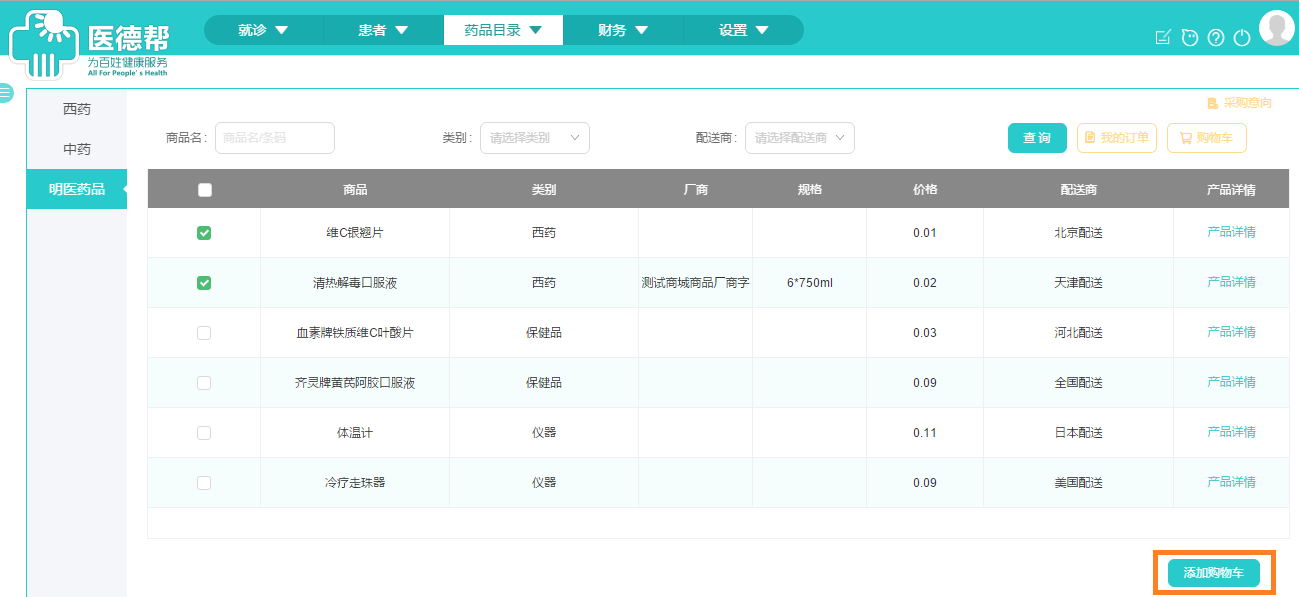This screenshot has height=597, width=1299.
Task: Click the 6*750ml specification cell
Action: pos(810,283)
